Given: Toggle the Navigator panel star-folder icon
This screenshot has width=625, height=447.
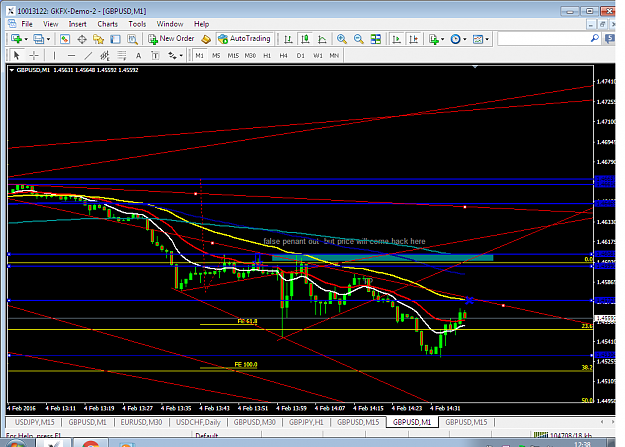Looking at the screenshot, I should 98,39.
